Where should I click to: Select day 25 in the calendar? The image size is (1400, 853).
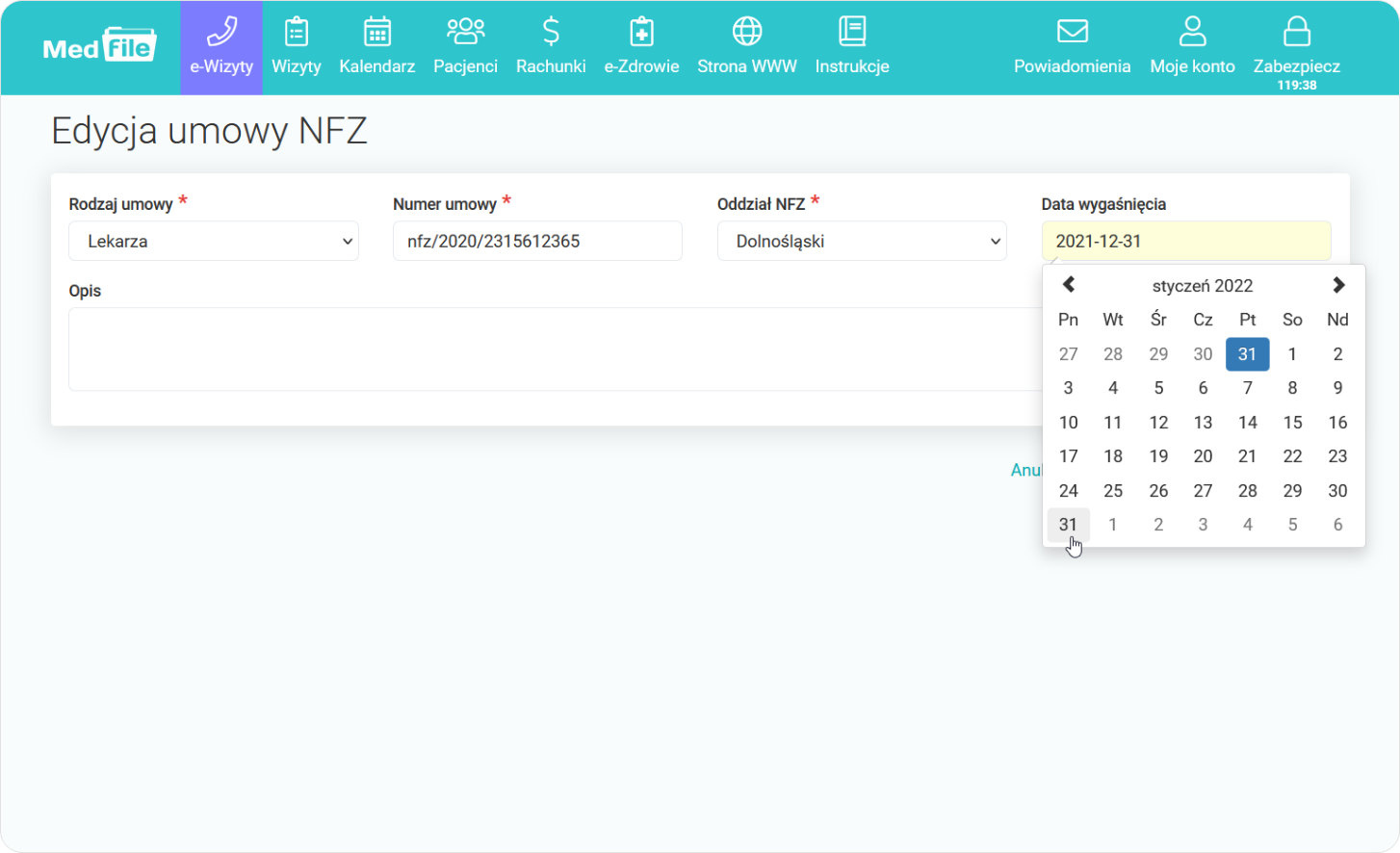click(x=1113, y=491)
